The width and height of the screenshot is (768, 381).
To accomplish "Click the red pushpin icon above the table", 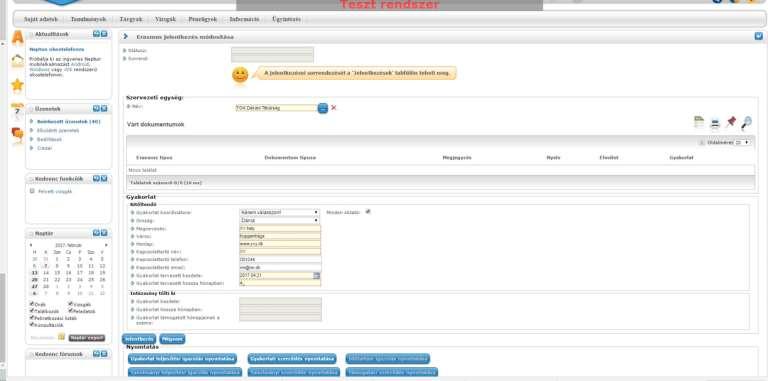I will coord(731,121).
